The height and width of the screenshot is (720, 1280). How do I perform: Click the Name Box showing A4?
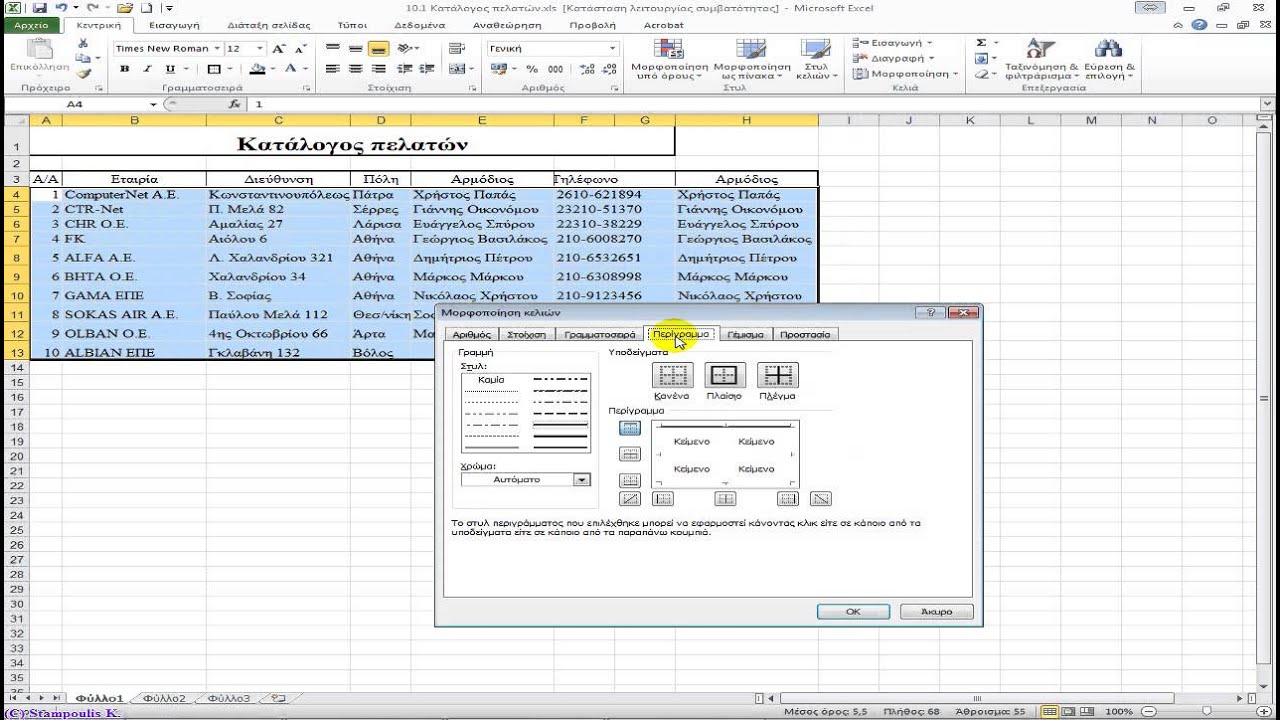[x=75, y=104]
